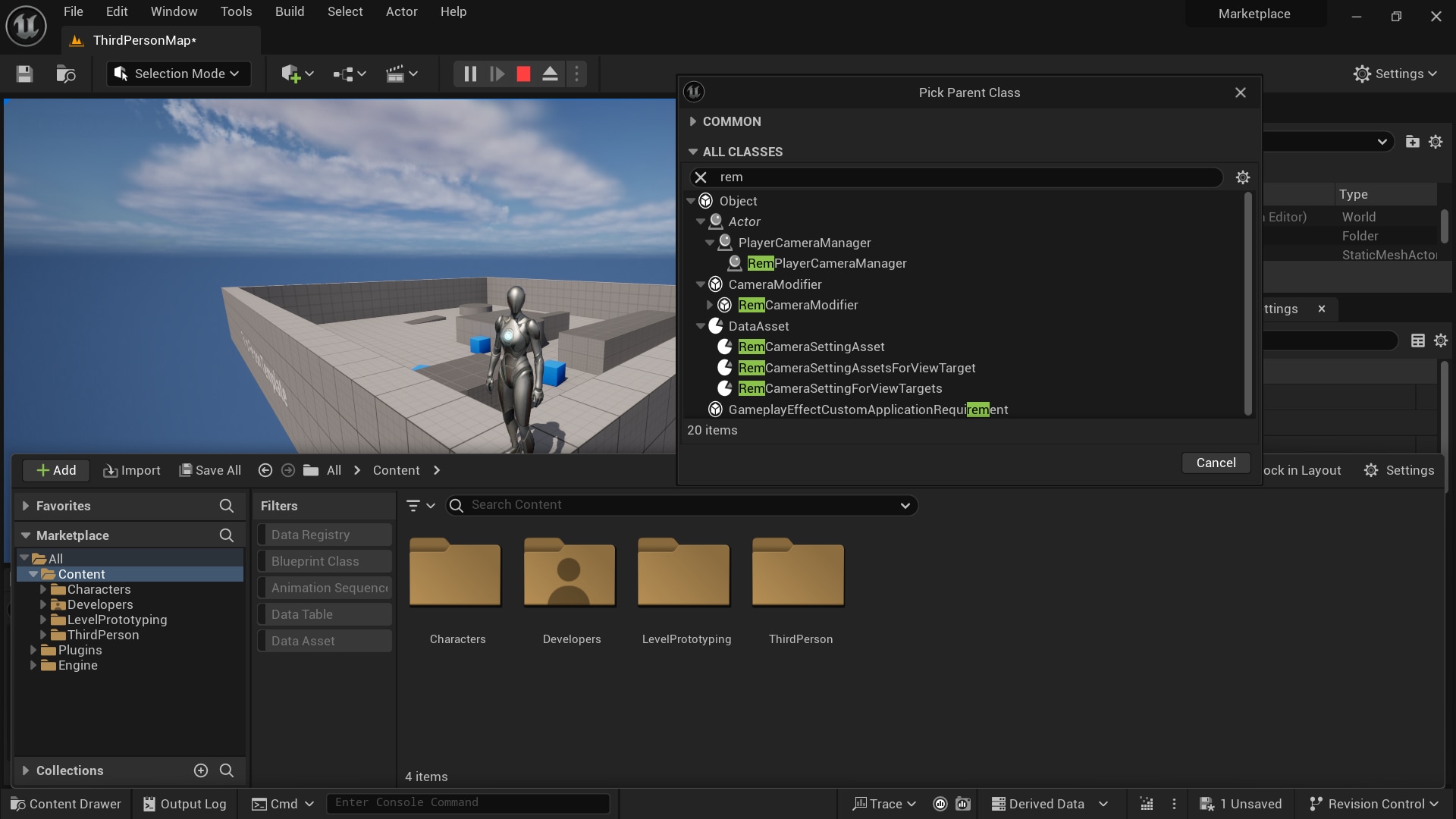Screen dimensions: 1456x819
Task: Expand the Plugins folder in the source panel
Action: coord(33,650)
